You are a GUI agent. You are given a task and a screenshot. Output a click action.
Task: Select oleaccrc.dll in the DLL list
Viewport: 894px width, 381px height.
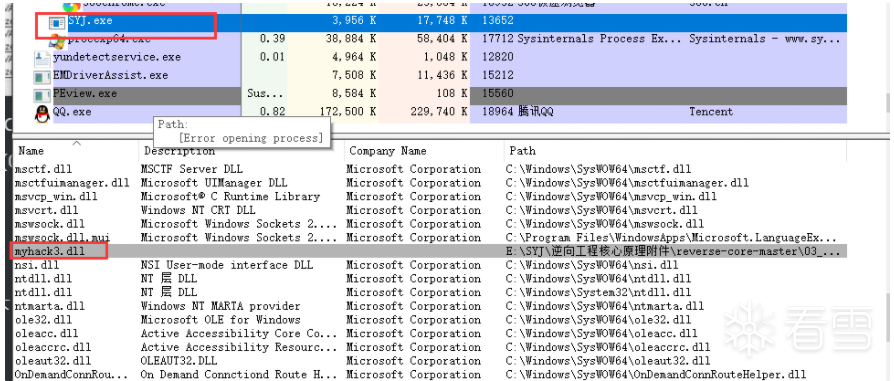(52, 347)
